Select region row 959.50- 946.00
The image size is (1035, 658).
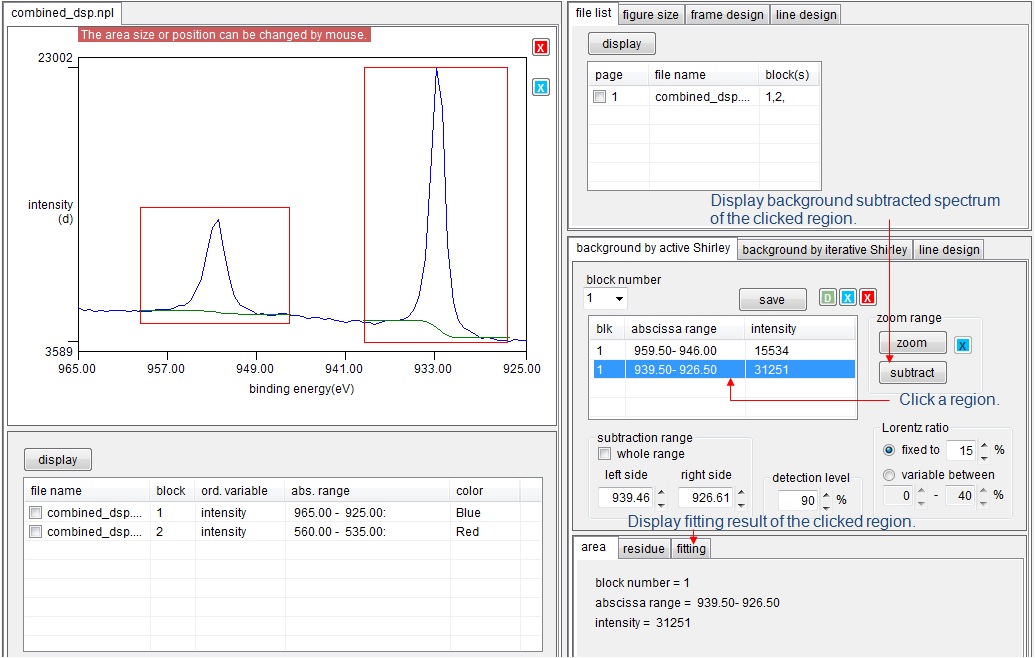pyautogui.click(x=723, y=350)
